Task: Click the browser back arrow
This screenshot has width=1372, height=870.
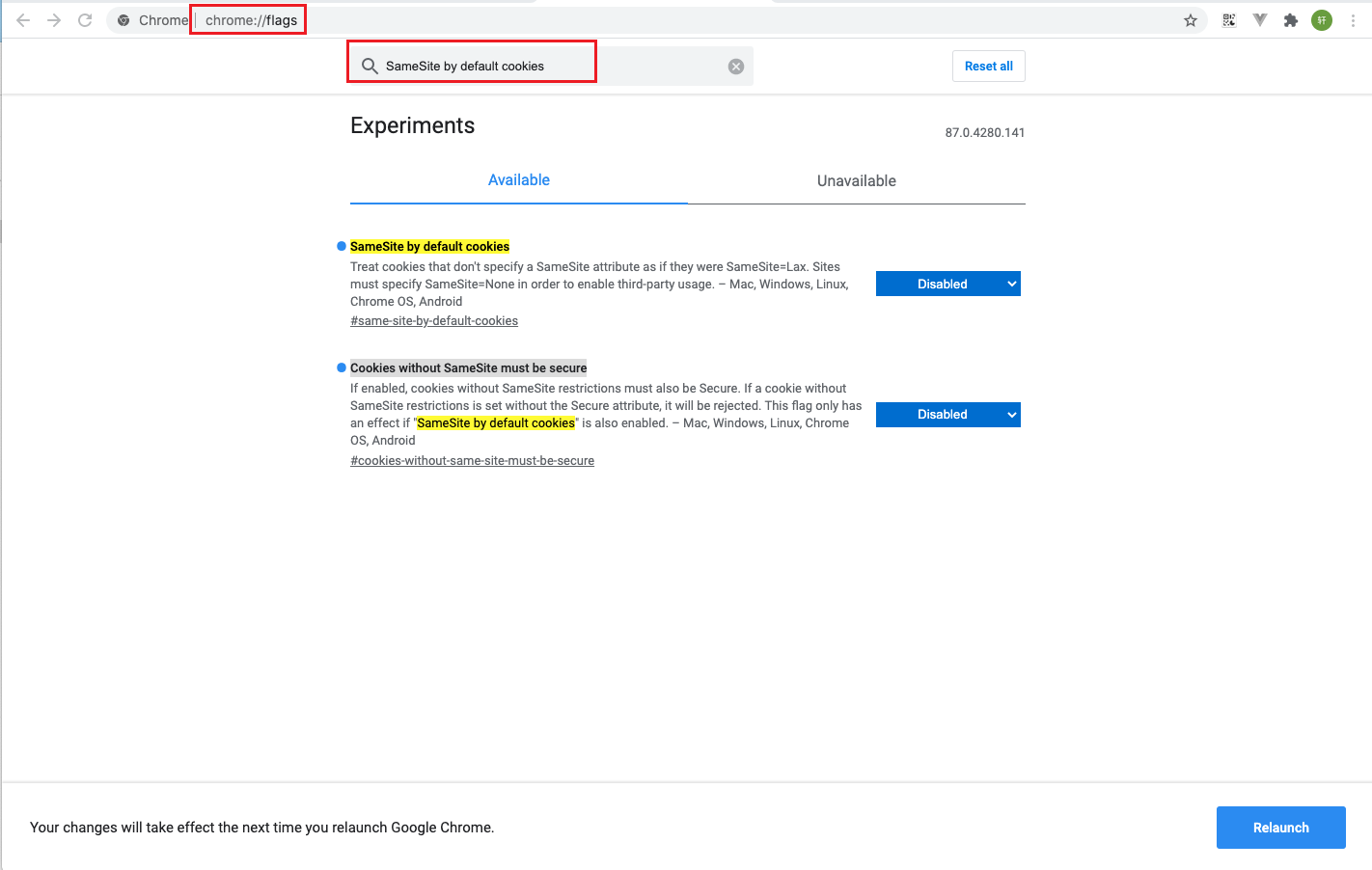Action: (x=23, y=20)
